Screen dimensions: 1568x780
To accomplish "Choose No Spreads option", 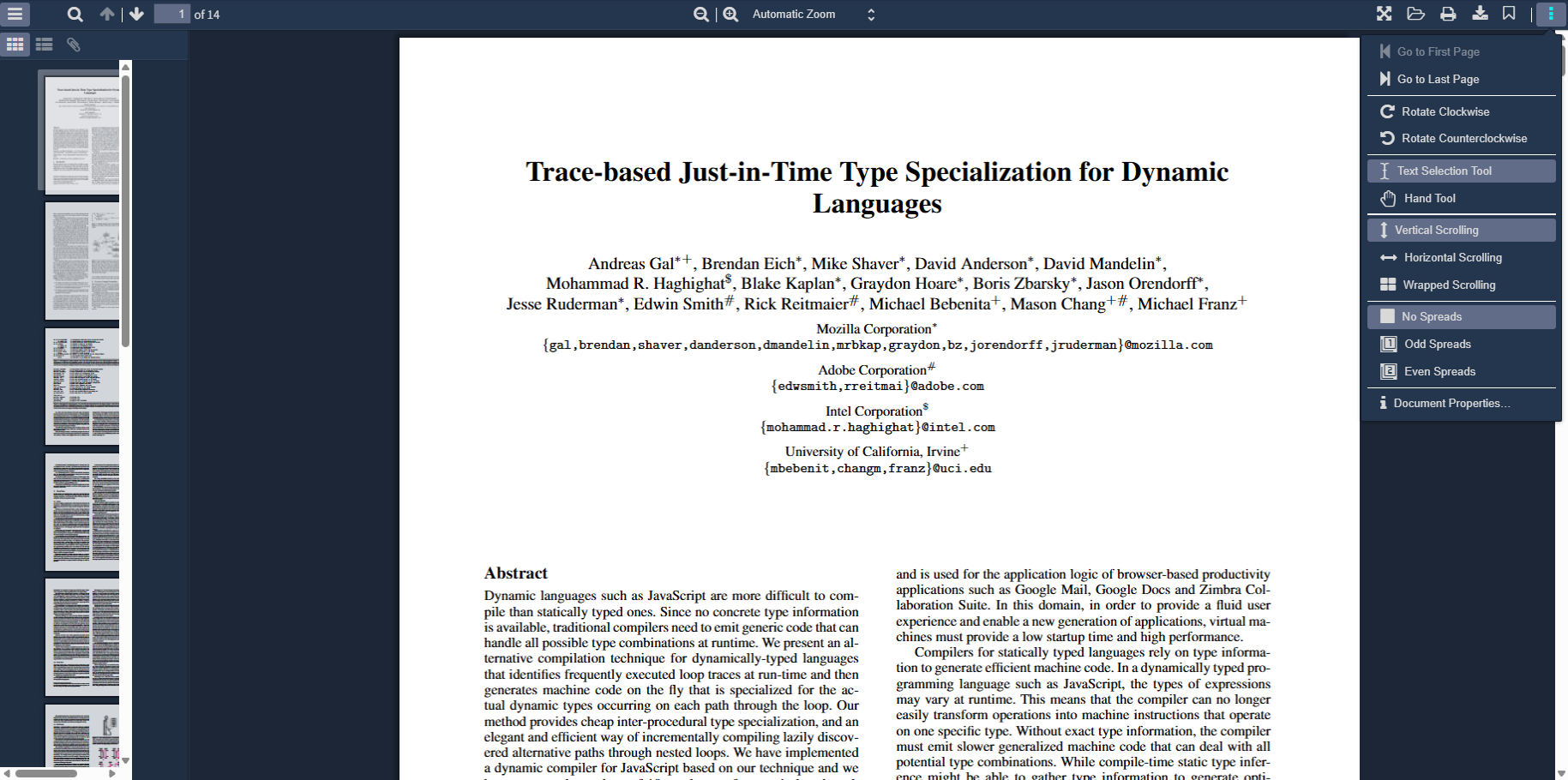I will (x=1461, y=316).
